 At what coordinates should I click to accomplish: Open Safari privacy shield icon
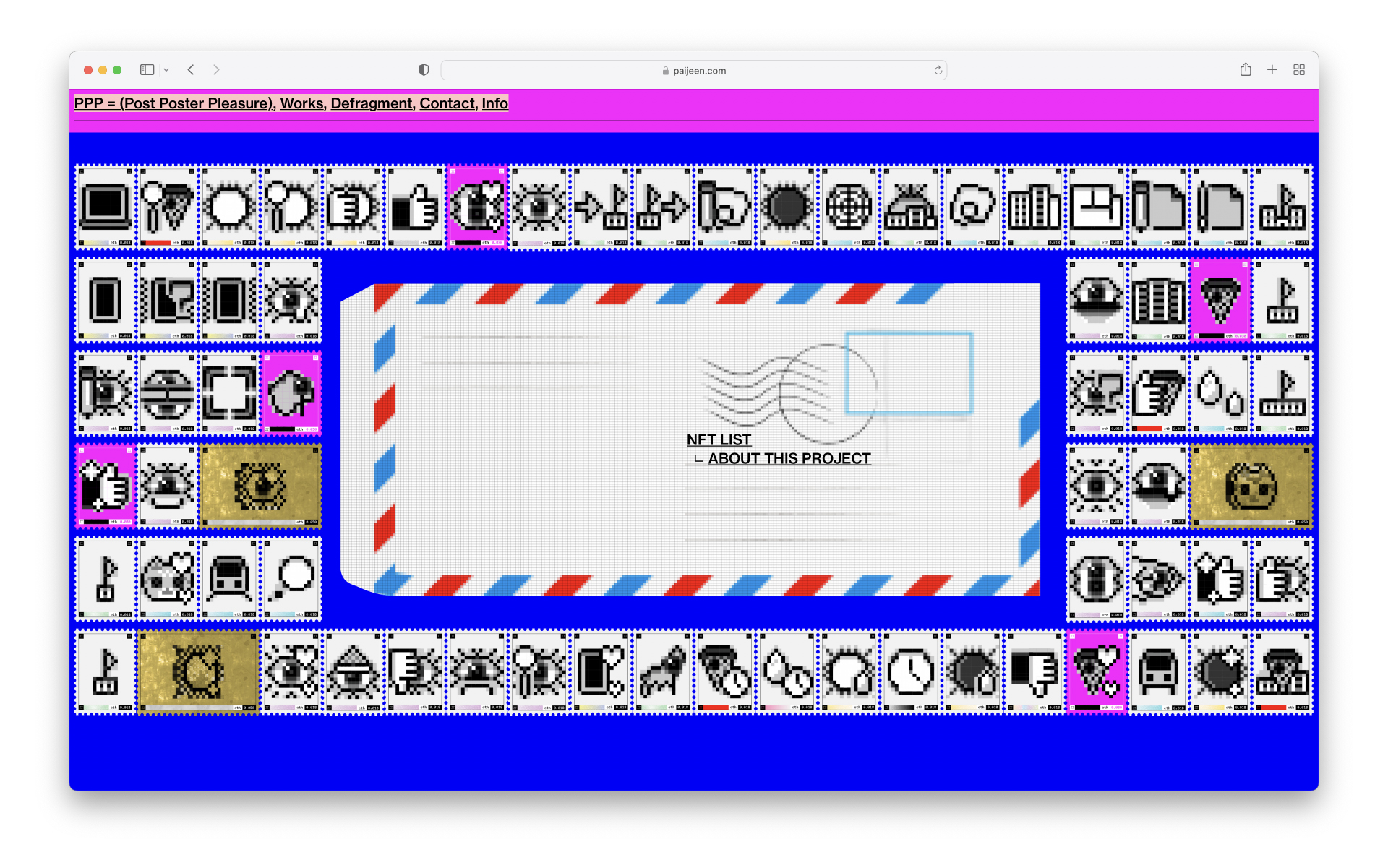tap(424, 70)
